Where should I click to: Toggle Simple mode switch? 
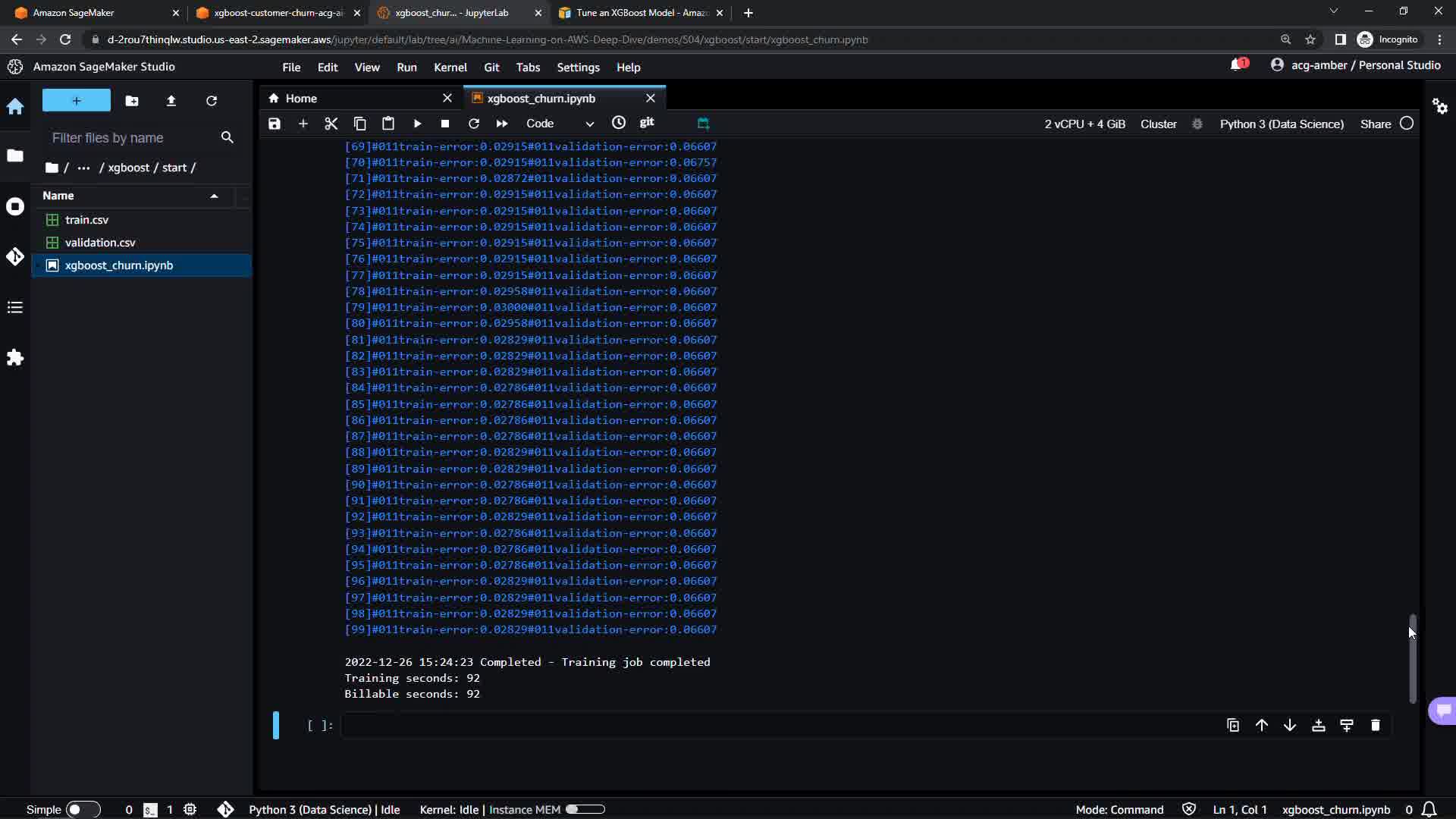tap(83, 809)
